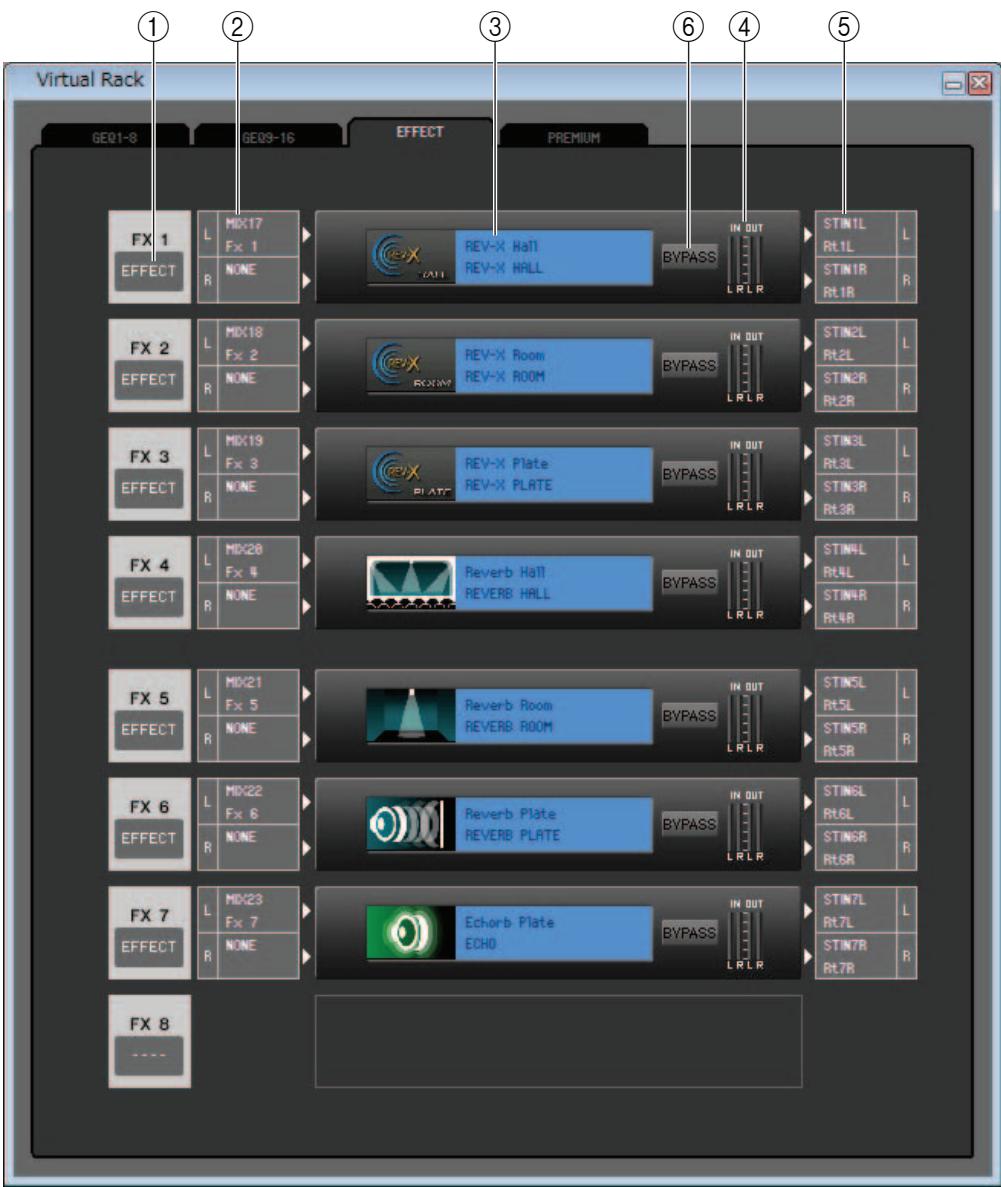Bypass the FX 6 Reverb Plate effect

[689, 824]
